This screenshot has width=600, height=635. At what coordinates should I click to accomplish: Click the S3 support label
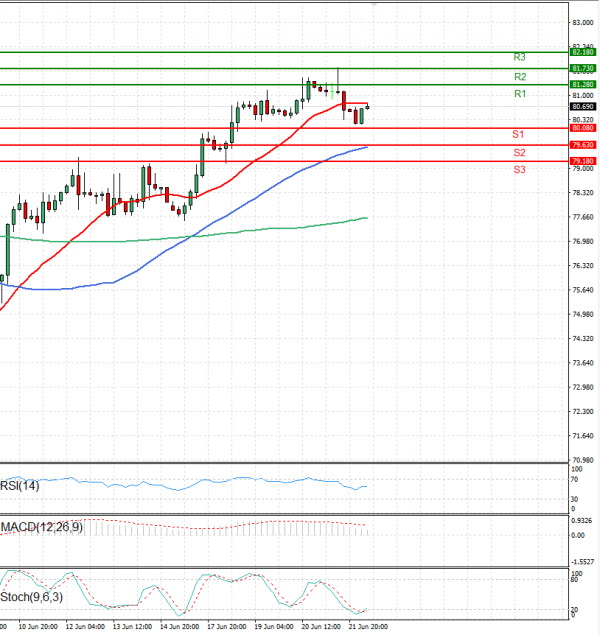click(519, 170)
